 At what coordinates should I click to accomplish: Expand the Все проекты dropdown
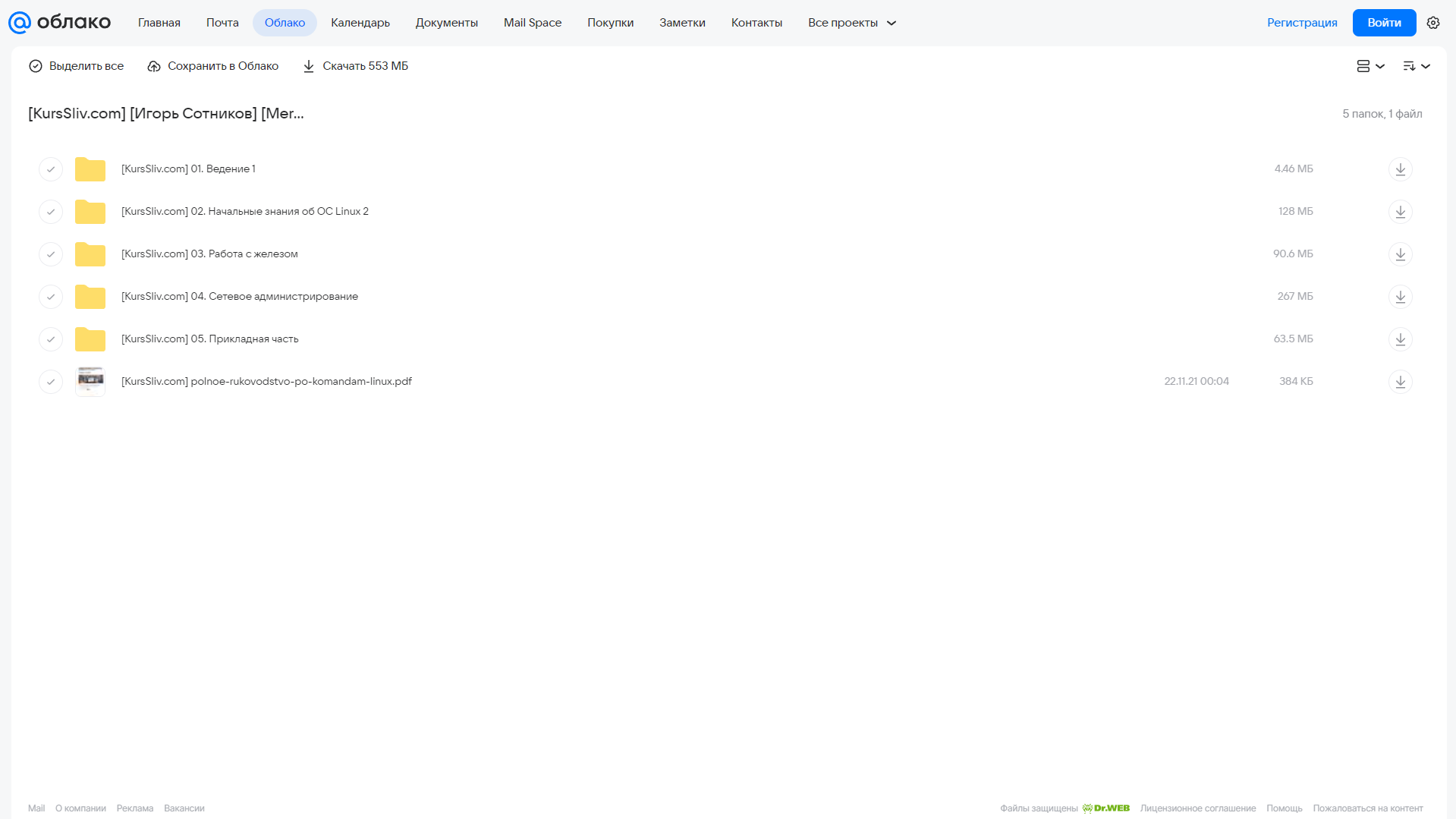(852, 23)
